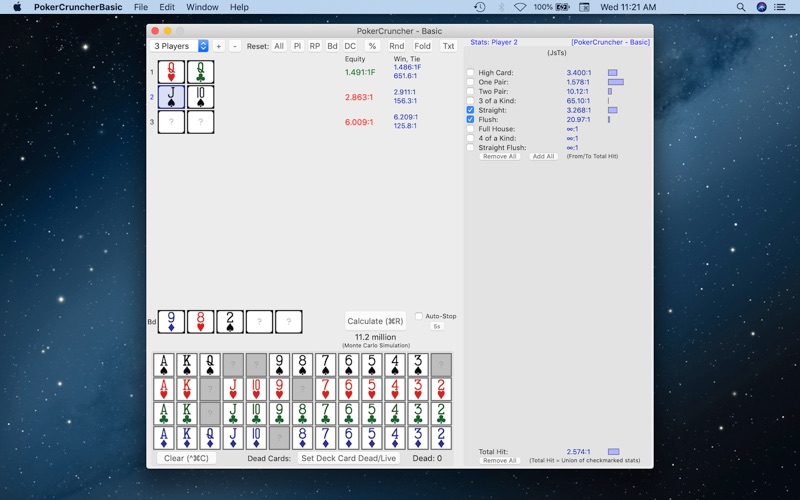This screenshot has height=500, width=800.
Task: Select Player 2's Jack of spades card
Action: [x=171, y=97]
